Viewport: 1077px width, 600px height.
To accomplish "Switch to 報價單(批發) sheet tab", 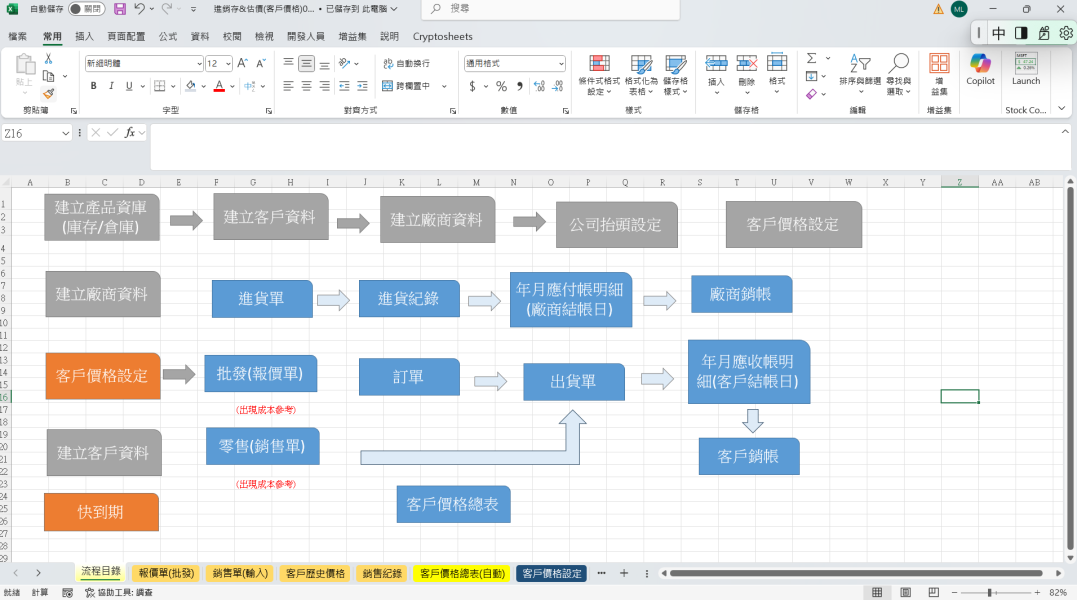I will pyautogui.click(x=166, y=573).
